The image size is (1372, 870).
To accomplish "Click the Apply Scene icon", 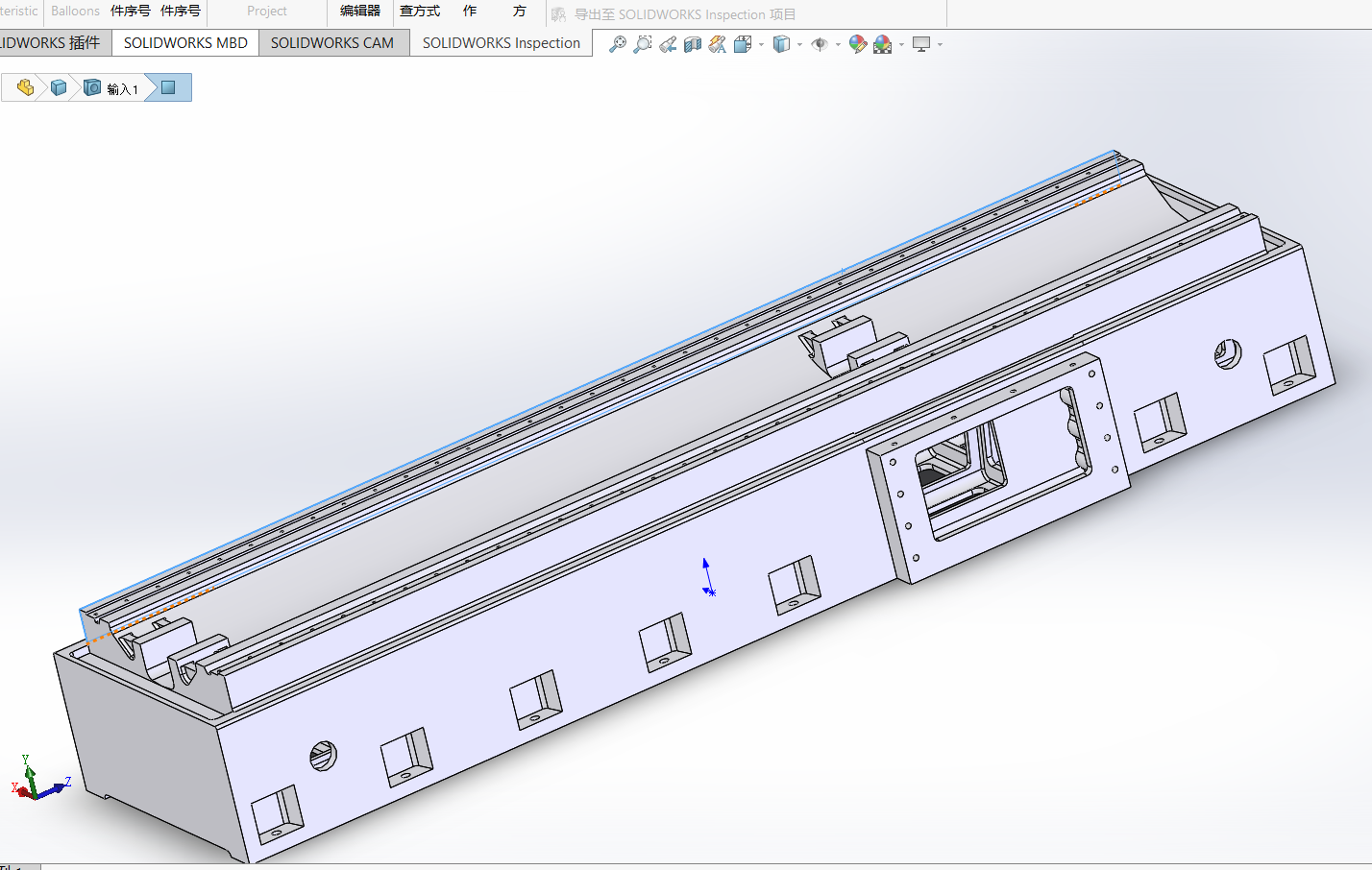I will (x=882, y=44).
